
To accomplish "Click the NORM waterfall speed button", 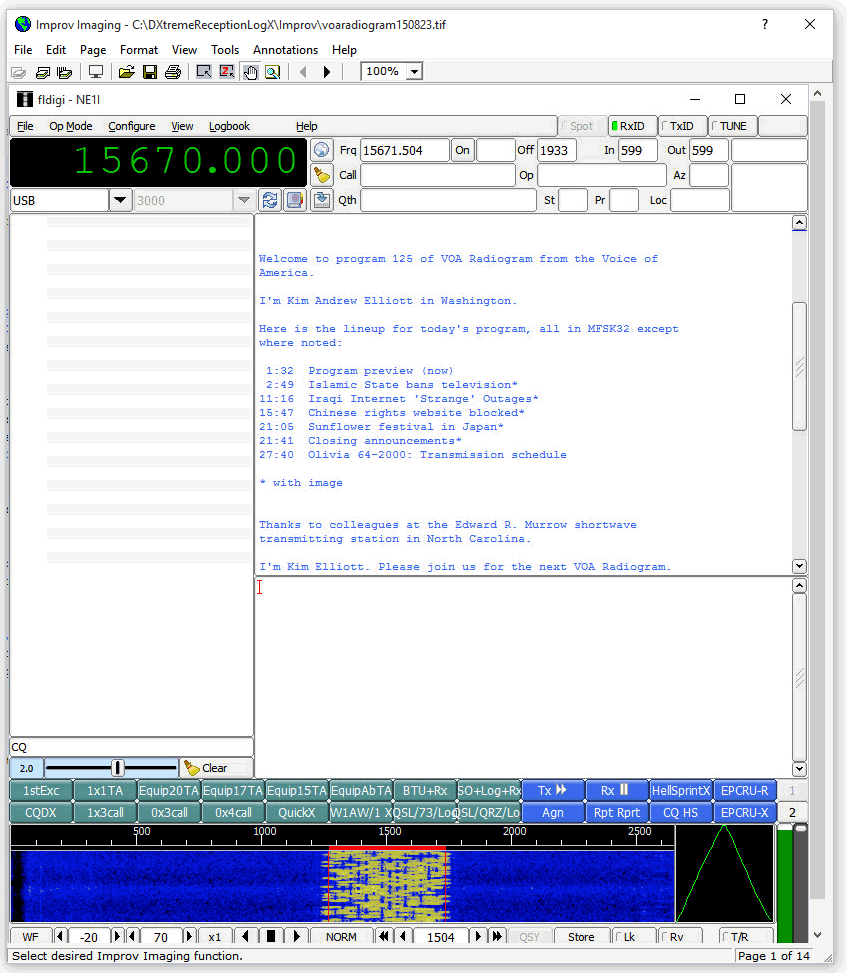I will 341,936.
